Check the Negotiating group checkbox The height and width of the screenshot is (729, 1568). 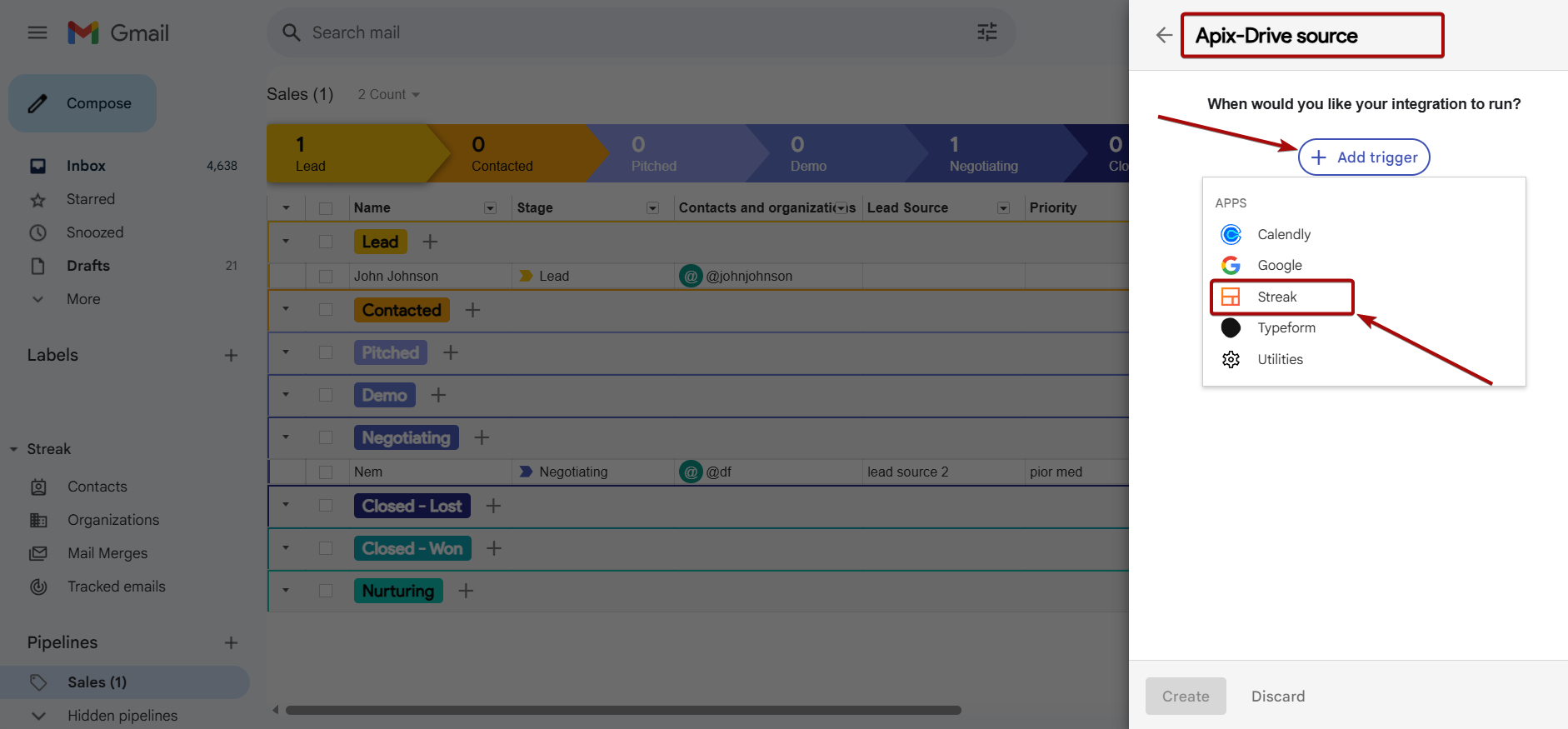326,437
